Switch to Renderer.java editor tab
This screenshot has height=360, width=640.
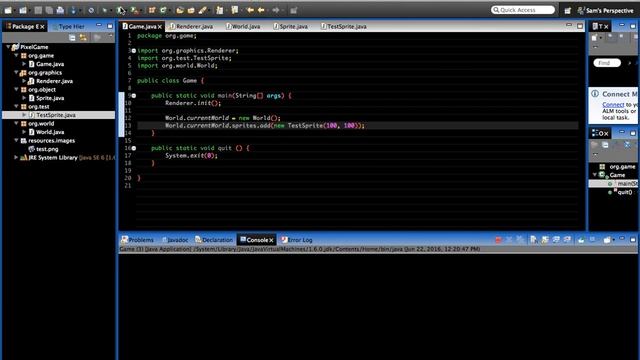191,26
